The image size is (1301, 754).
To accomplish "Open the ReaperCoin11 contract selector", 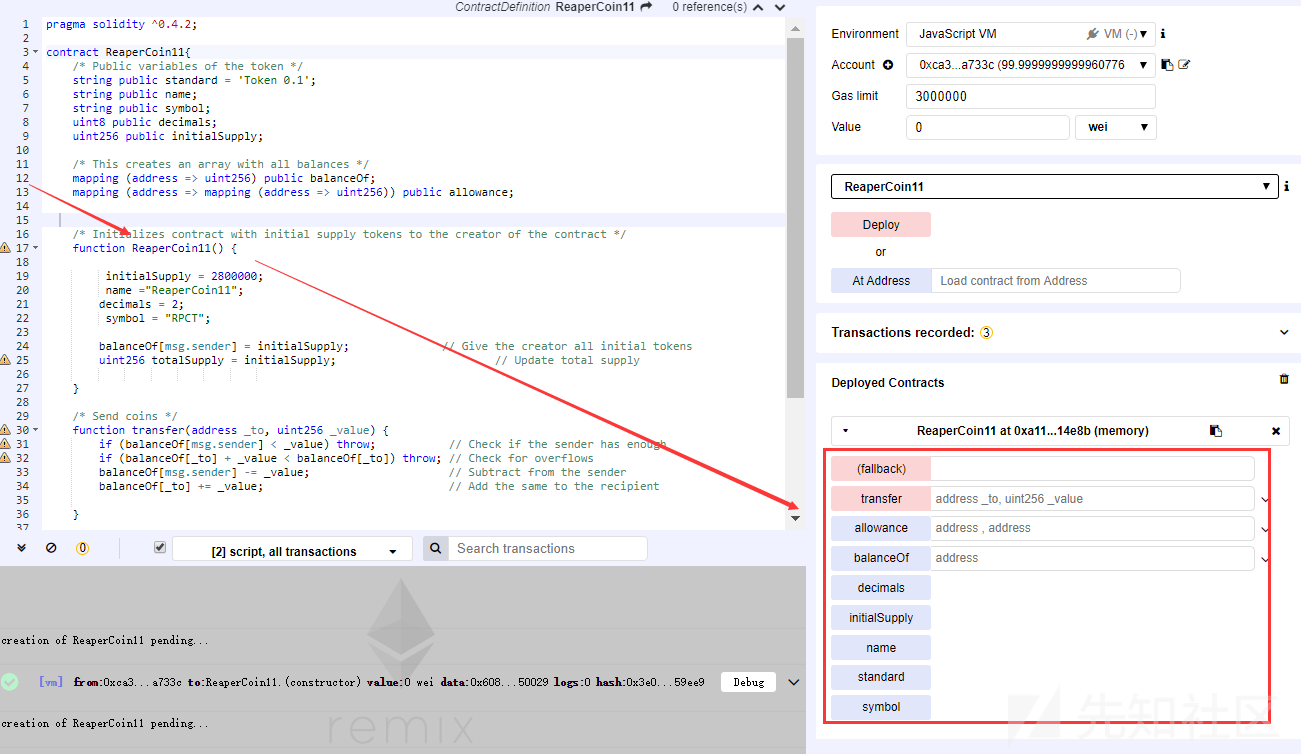I will (x=1054, y=187).
